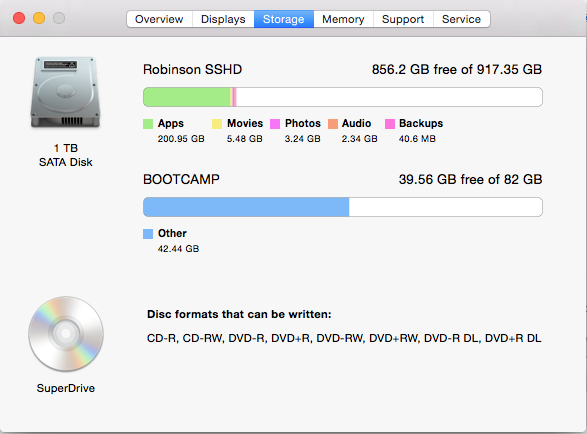
Task: Click the Backups label in legend
Action: pyautogui.click(x=421, y=123)
